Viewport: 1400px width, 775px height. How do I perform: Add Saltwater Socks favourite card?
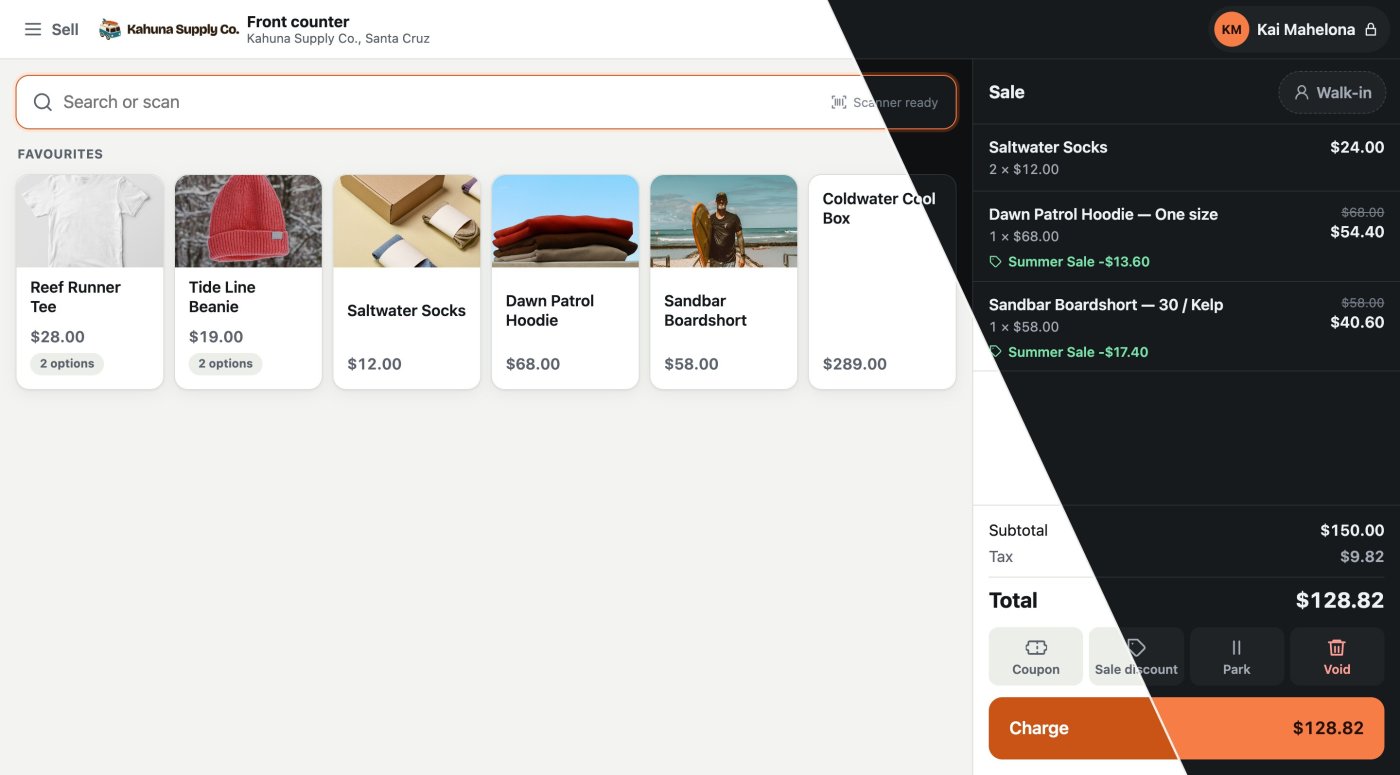[x=407, y=282]
